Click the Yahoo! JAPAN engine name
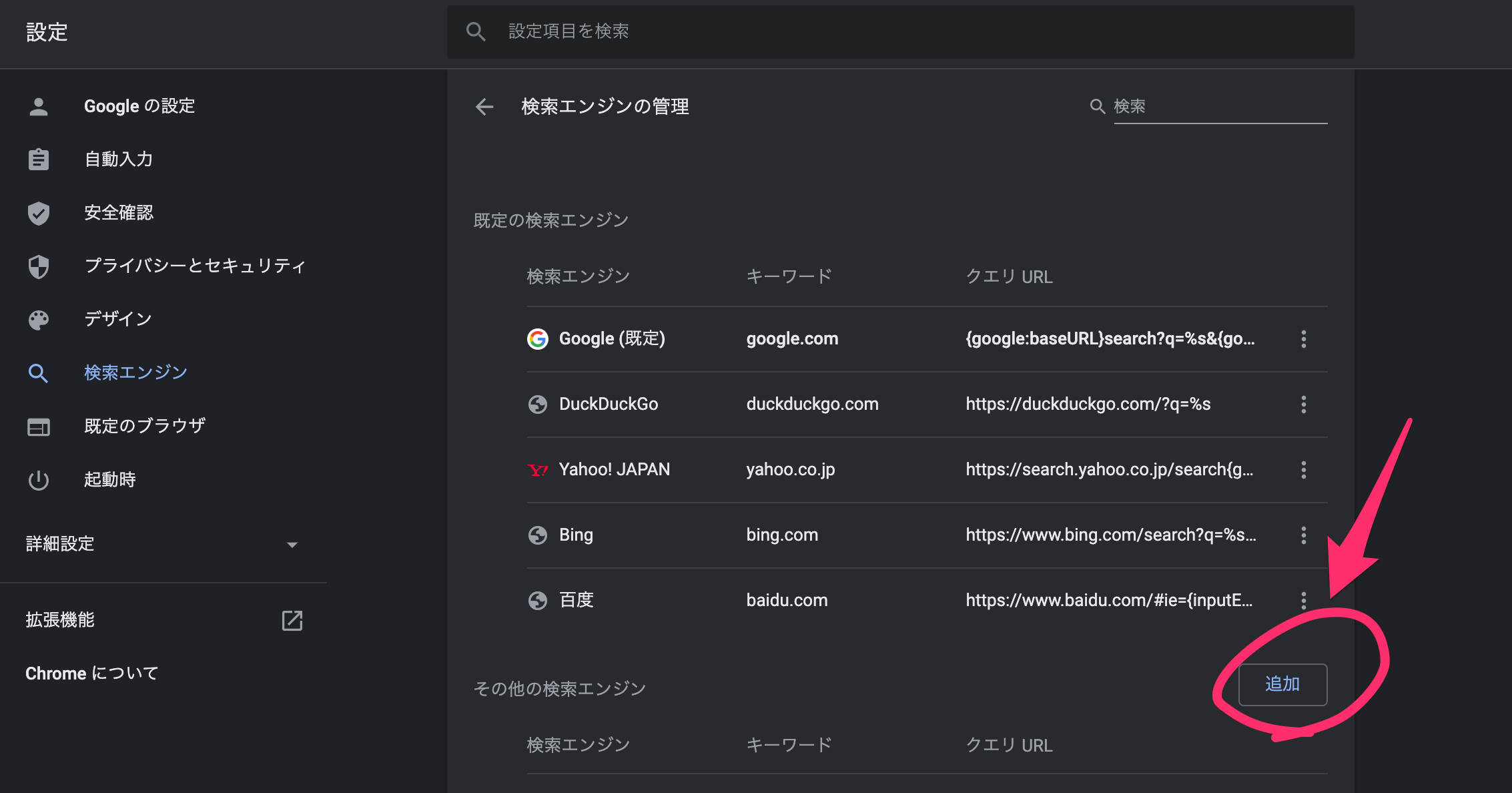This screenshot has width=1512, height=793. click(615, 470)
